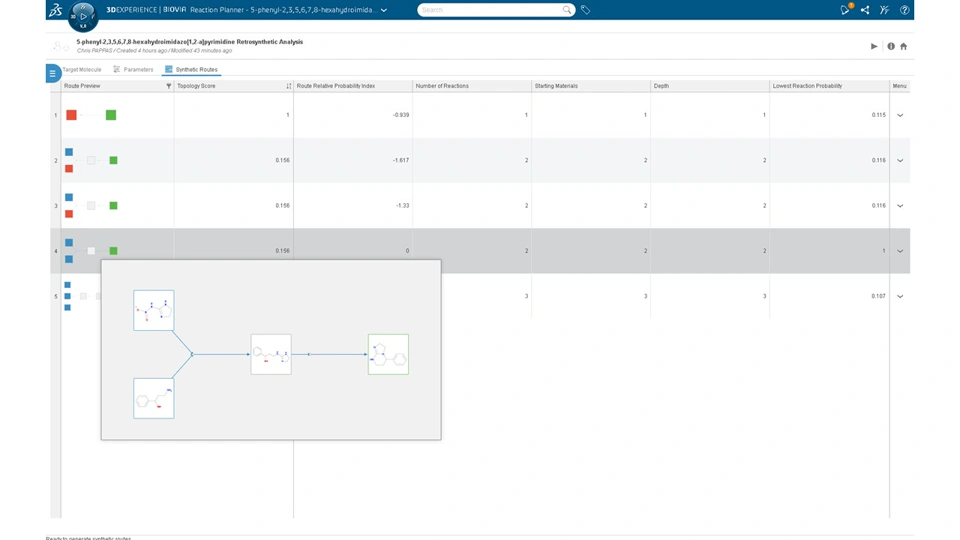Click the Topology Score column header

pos(196,86)
